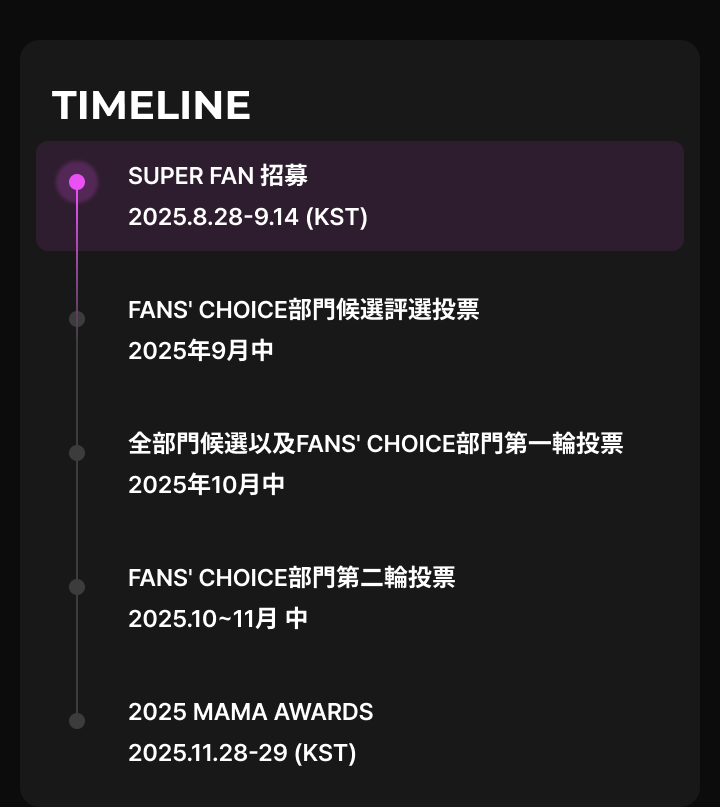Screen dimensions: 720x807
Task: Click the 全部門候選 first round timeline dot
Action: tap(77, 453)
